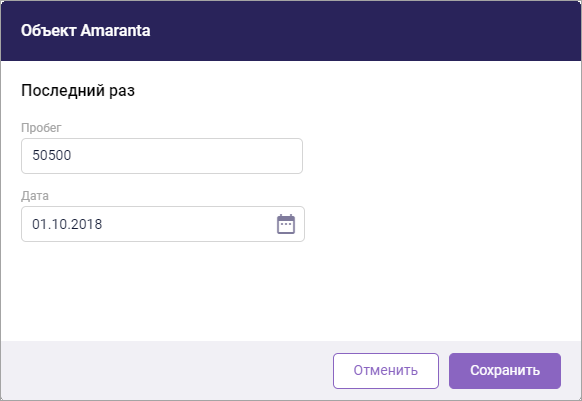Click the word Amaranta in the title
The height and width of the screenshot is (401, 582).
[115, 30]
